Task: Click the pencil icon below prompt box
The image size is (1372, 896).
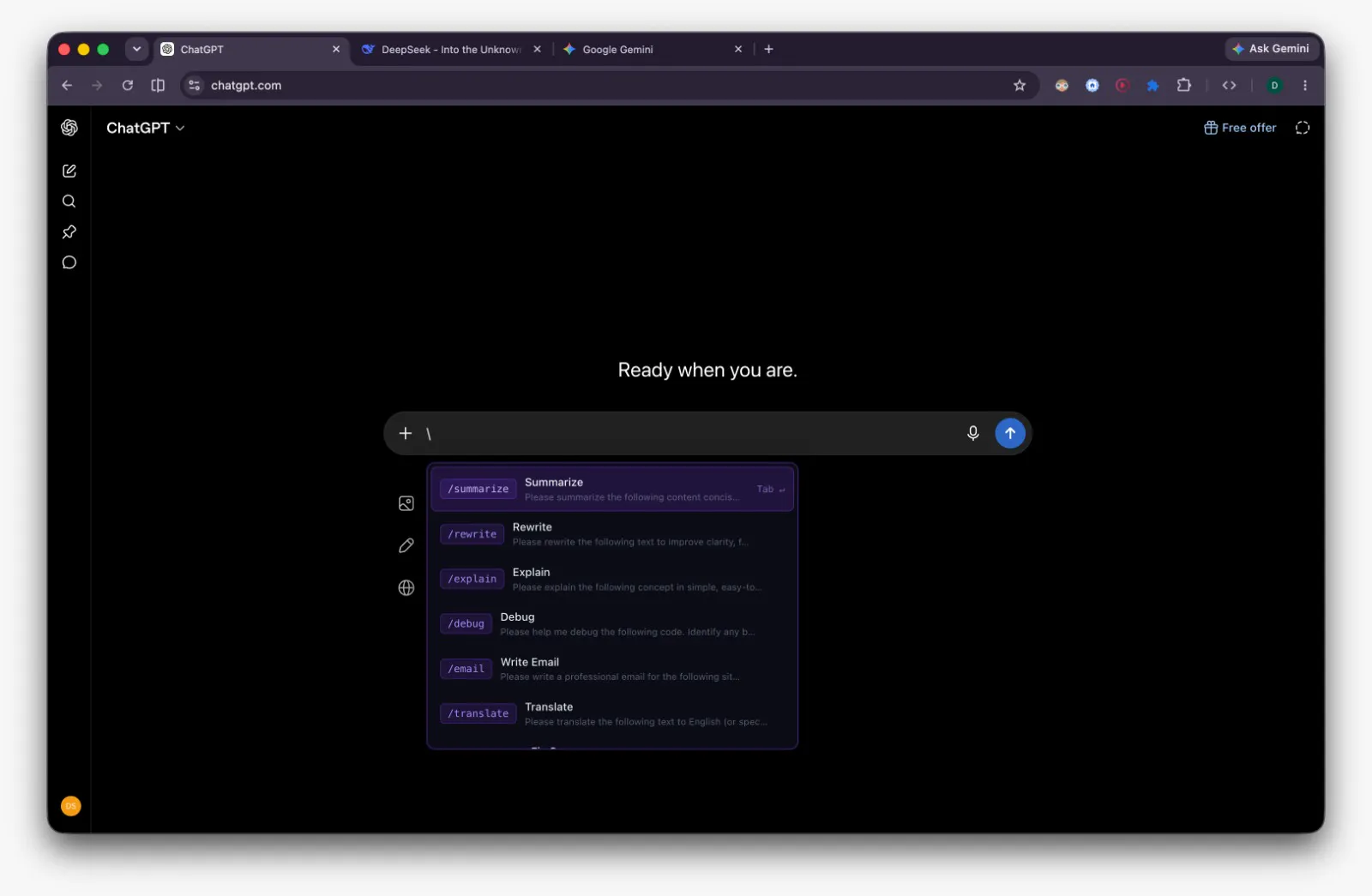Action: coord(406,545)
